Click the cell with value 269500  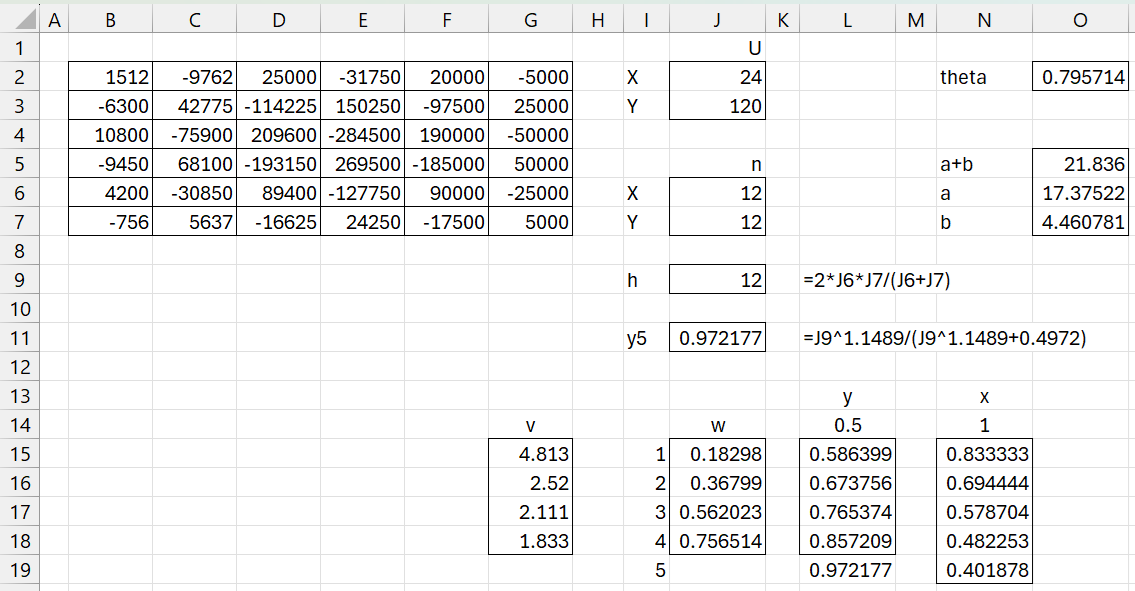pos(362,164)
